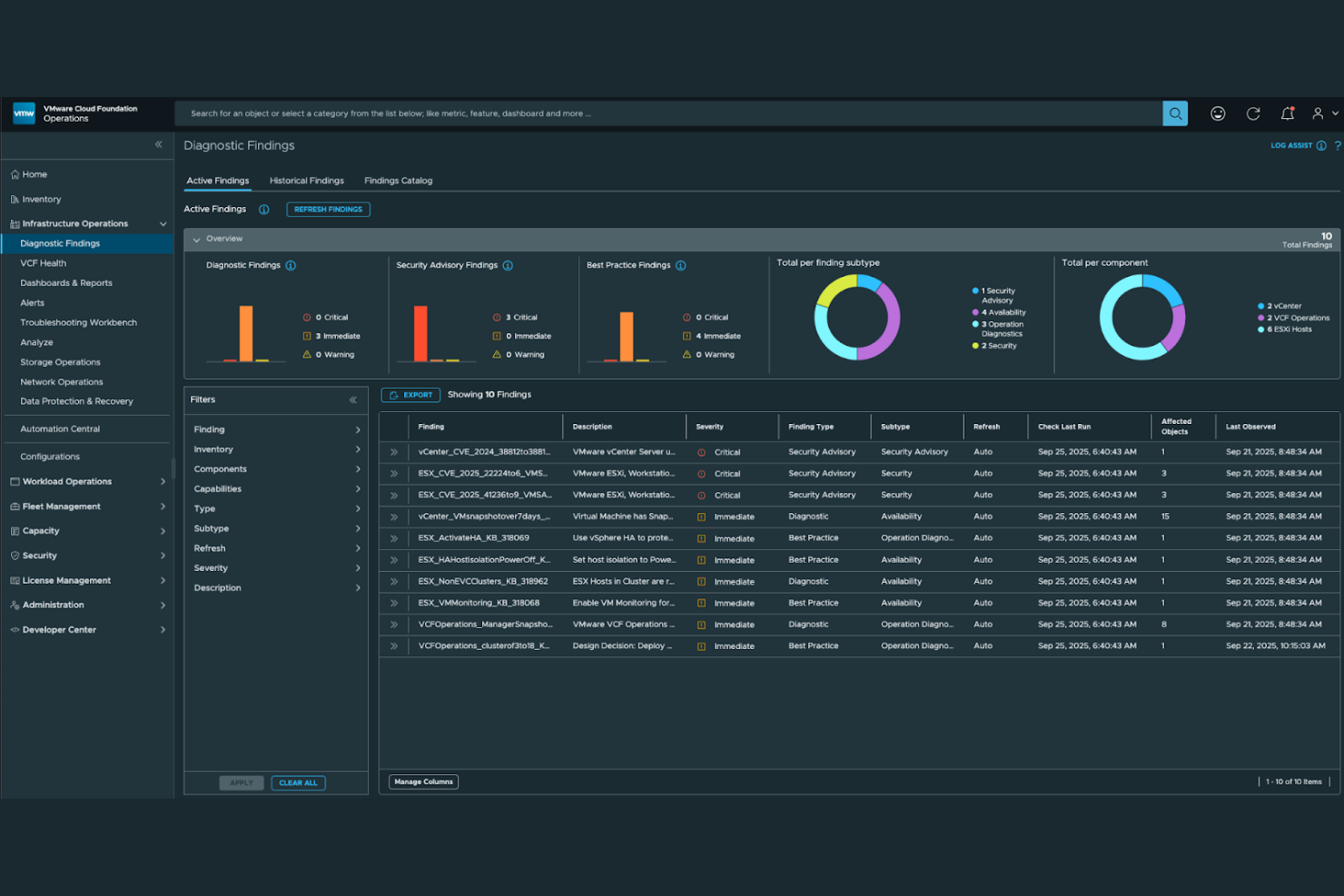Open the notifications bell icon
The image size is (1344, 896).
1288,113
